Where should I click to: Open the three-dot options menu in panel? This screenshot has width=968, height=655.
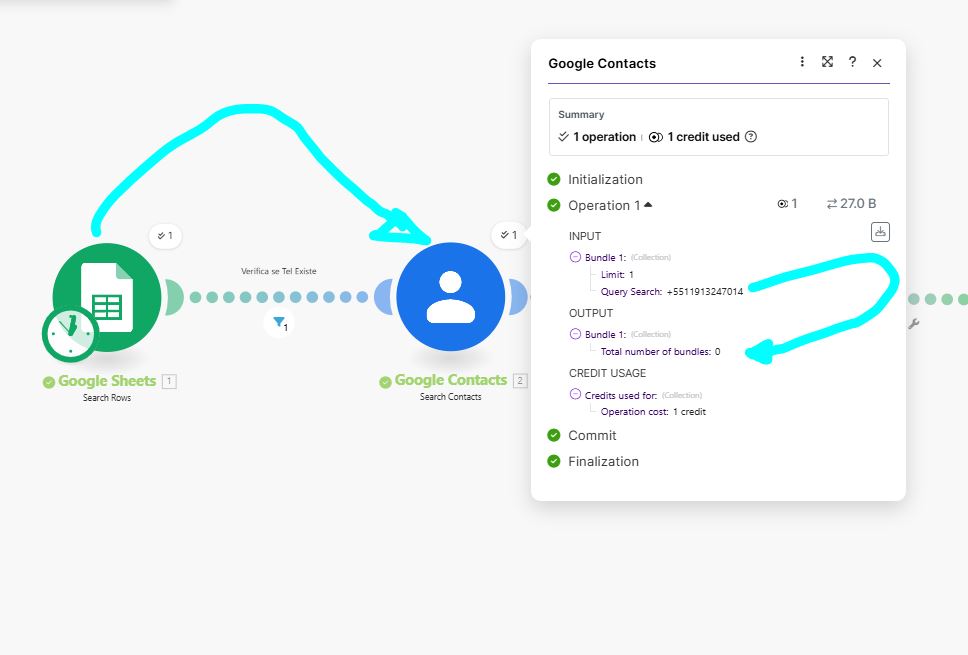point(802,62)
